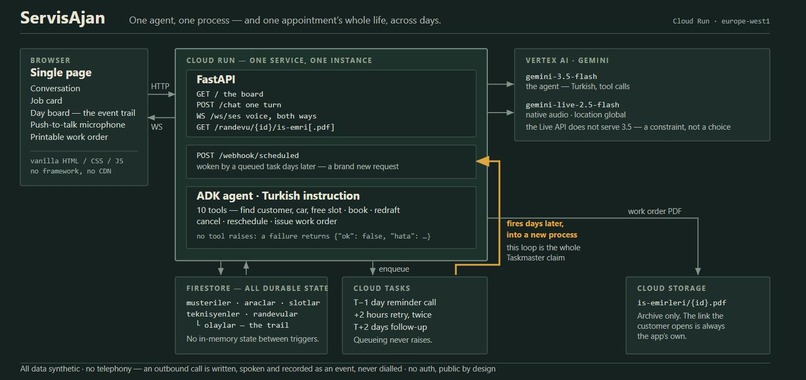Screen dimensions: 806x380
Task: Click 'GET / the board' route
Action: tap(230, 94)
